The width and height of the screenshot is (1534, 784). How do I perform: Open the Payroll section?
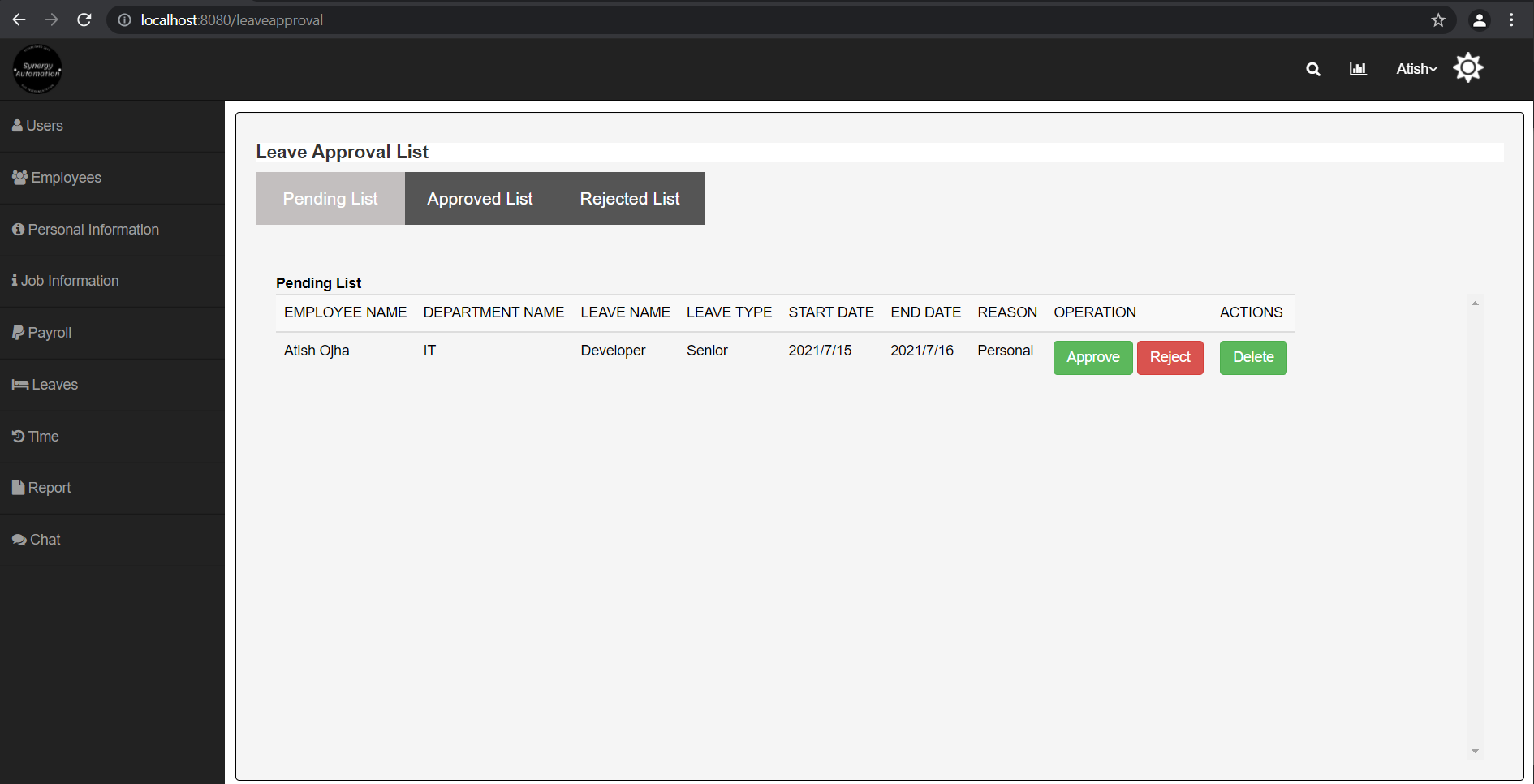click(x=49, y=332)
